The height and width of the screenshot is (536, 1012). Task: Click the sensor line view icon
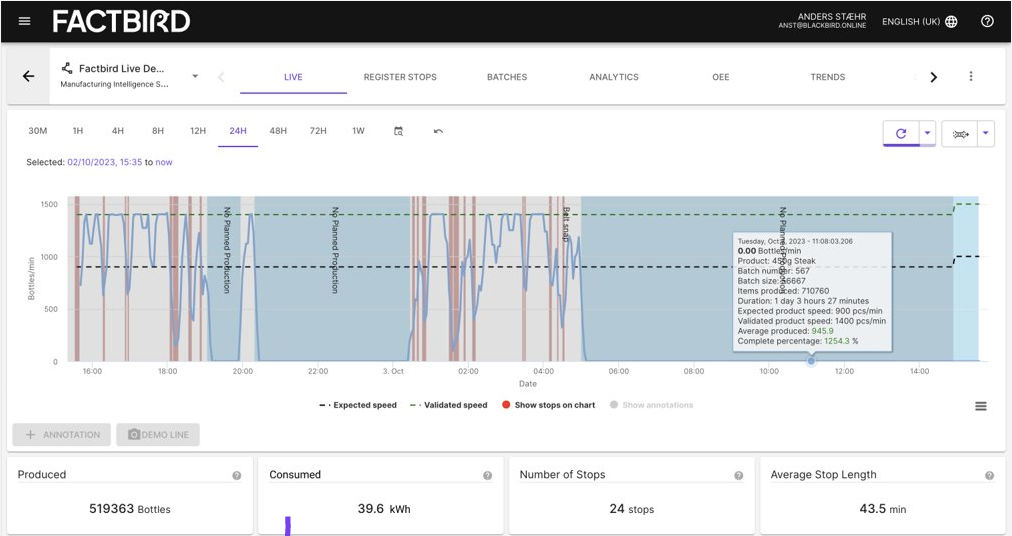(x=960, y=134)
